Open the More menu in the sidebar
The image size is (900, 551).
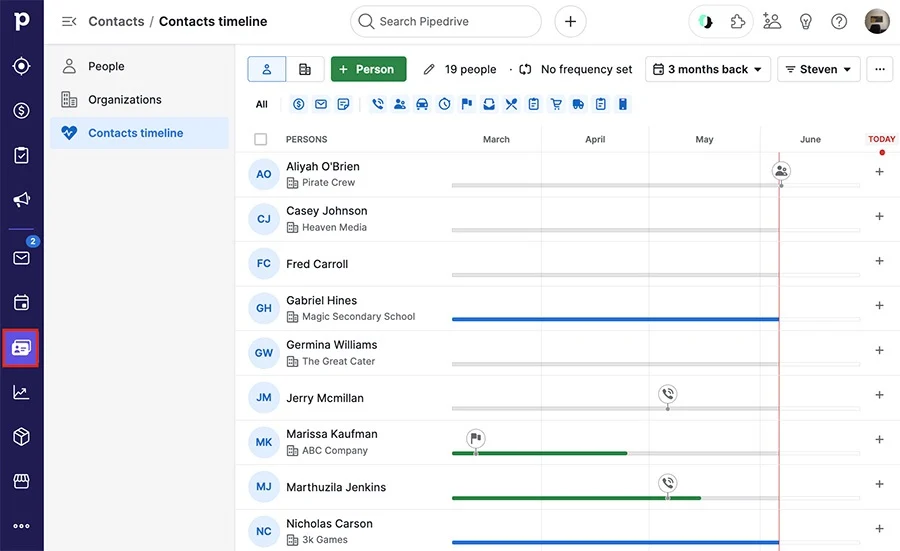pos(21,526)
